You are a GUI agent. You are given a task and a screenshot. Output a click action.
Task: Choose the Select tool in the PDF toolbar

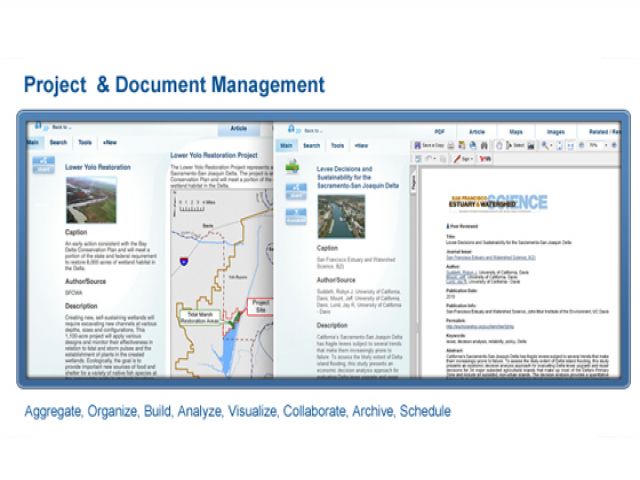point(515,145)
